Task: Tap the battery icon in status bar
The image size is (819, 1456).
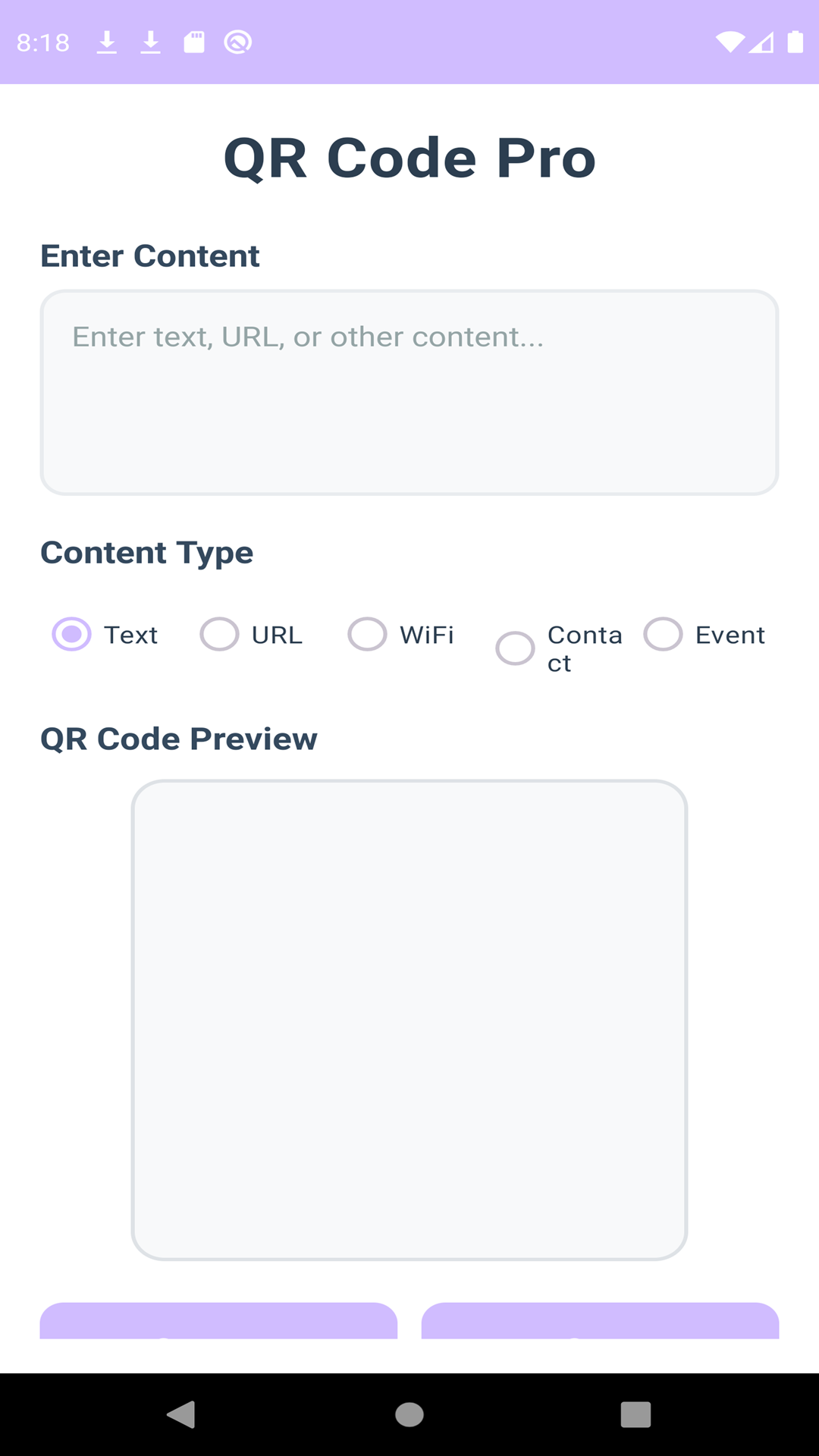Action: (795, 42)
